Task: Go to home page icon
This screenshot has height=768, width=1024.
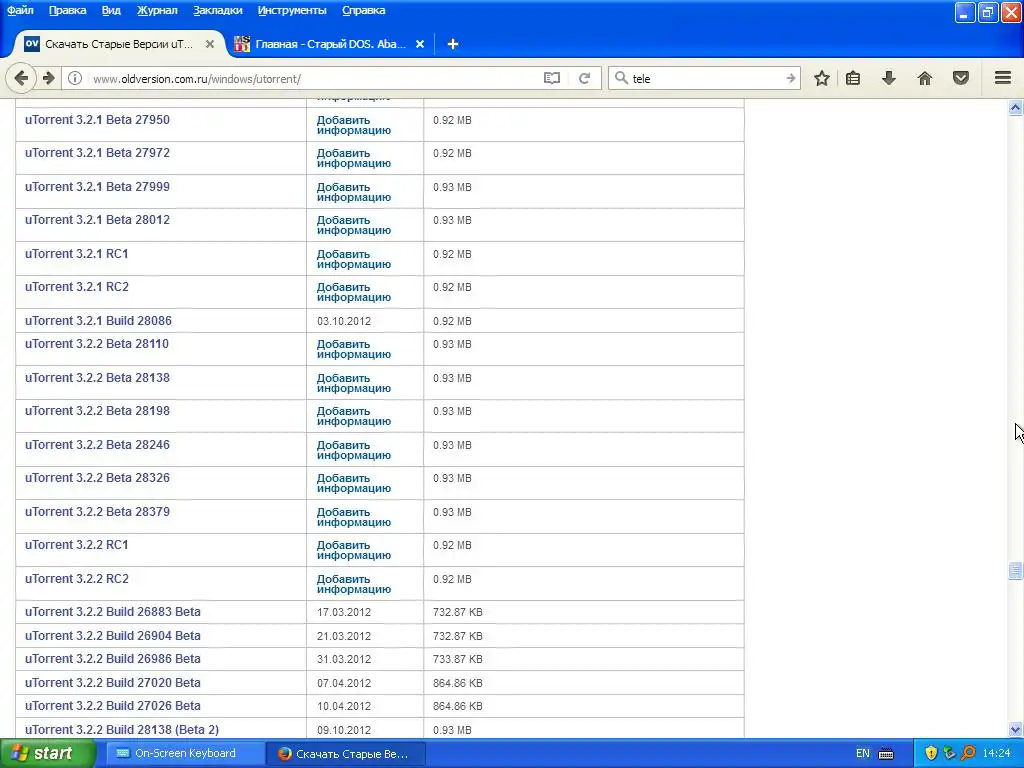Action: click(x=925, y=78)
